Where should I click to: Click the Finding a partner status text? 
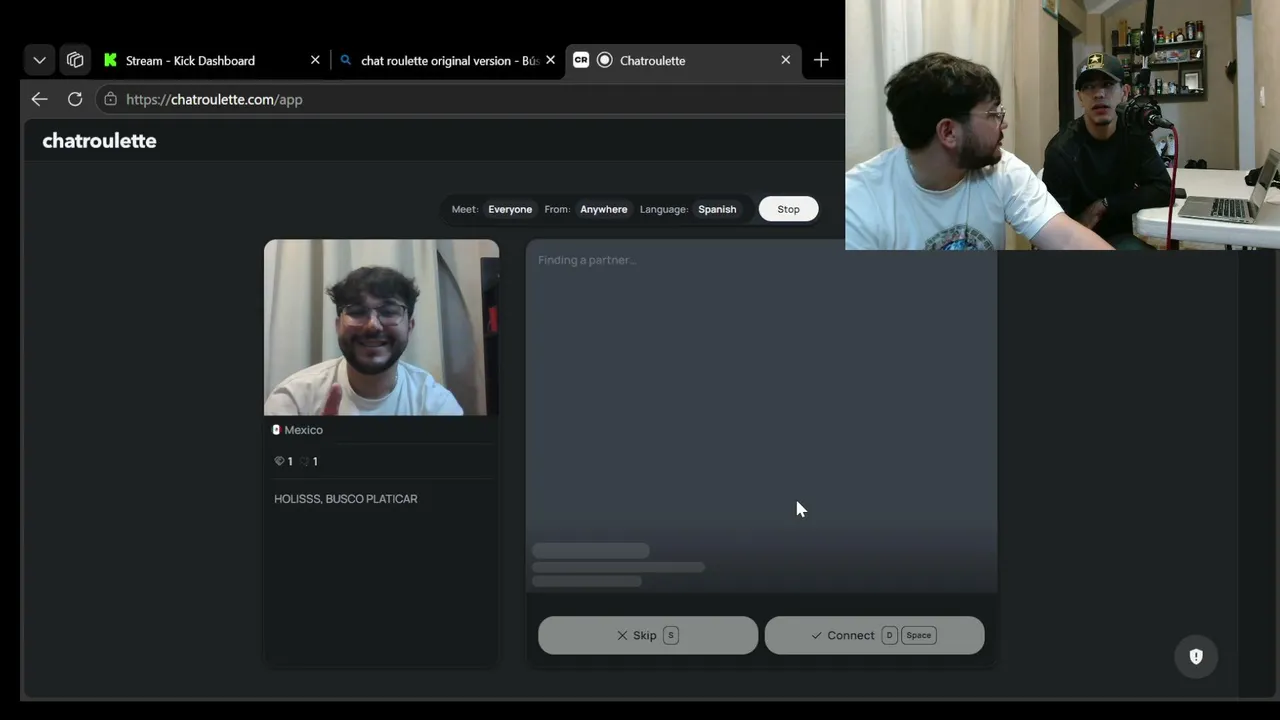[x=587, y=260]
